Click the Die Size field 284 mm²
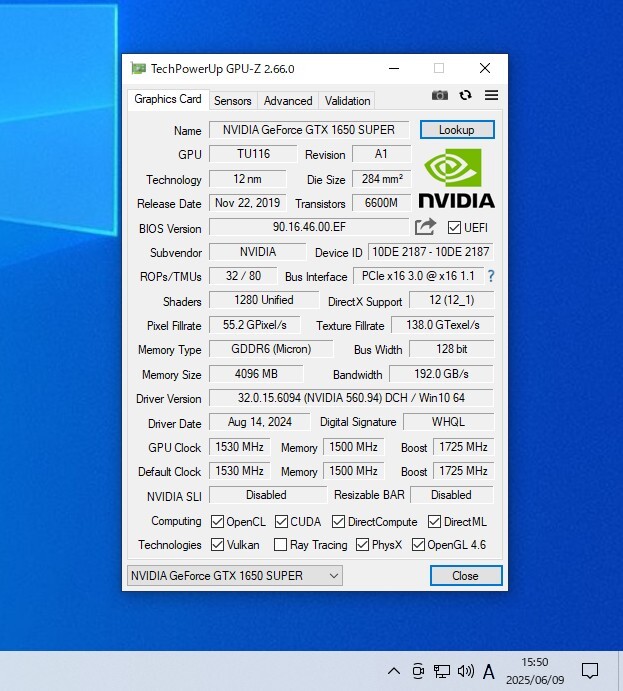The width and height of the screenshot is (623, 691). [382, 178]
